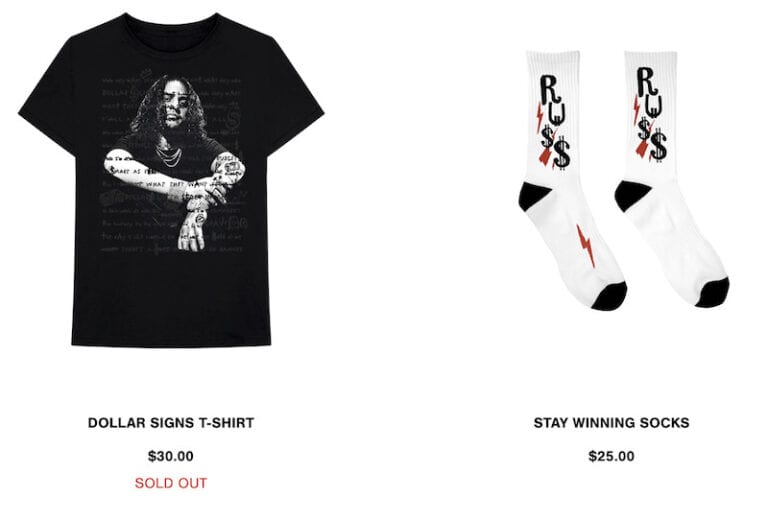Click the bottom hem of the black t-shirt

171,341
